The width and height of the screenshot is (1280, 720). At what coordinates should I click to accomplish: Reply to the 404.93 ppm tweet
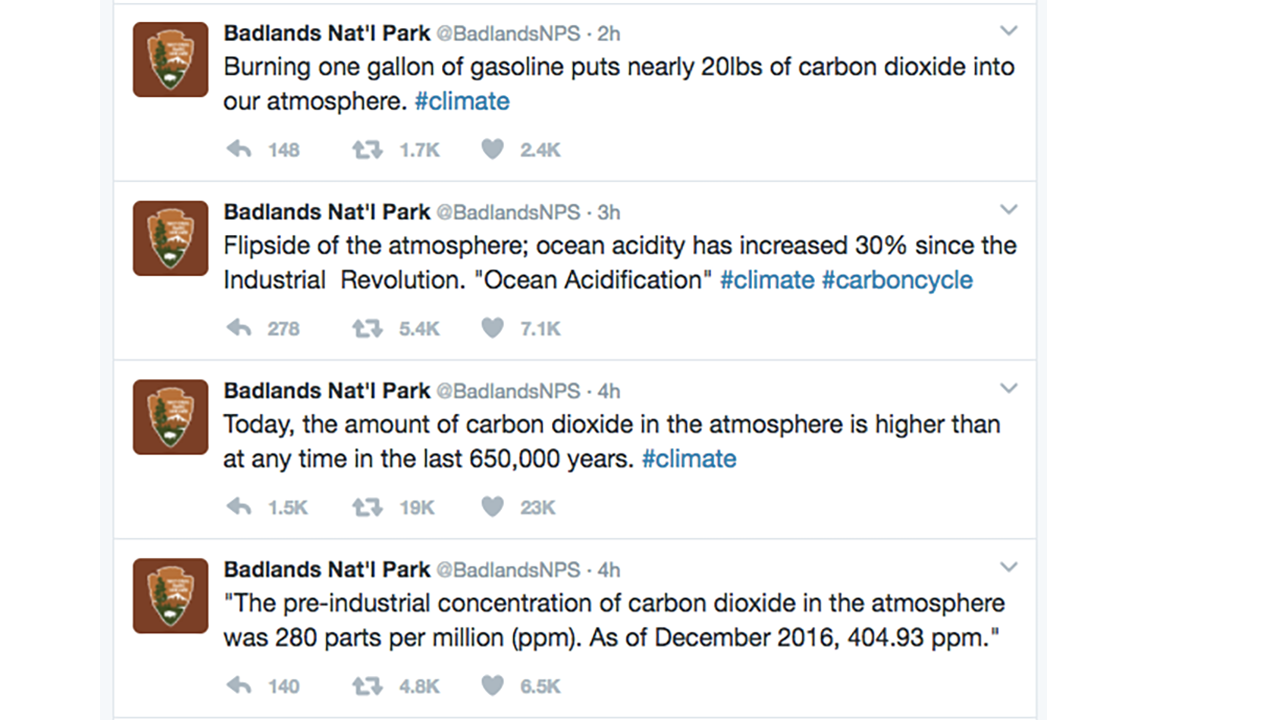(238, 686)
